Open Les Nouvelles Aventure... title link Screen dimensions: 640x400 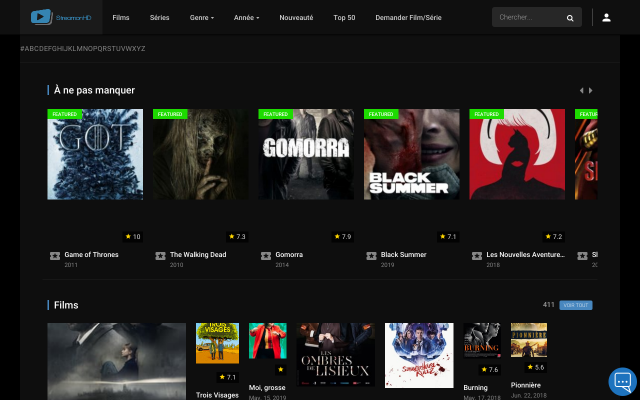click(525, 255)
